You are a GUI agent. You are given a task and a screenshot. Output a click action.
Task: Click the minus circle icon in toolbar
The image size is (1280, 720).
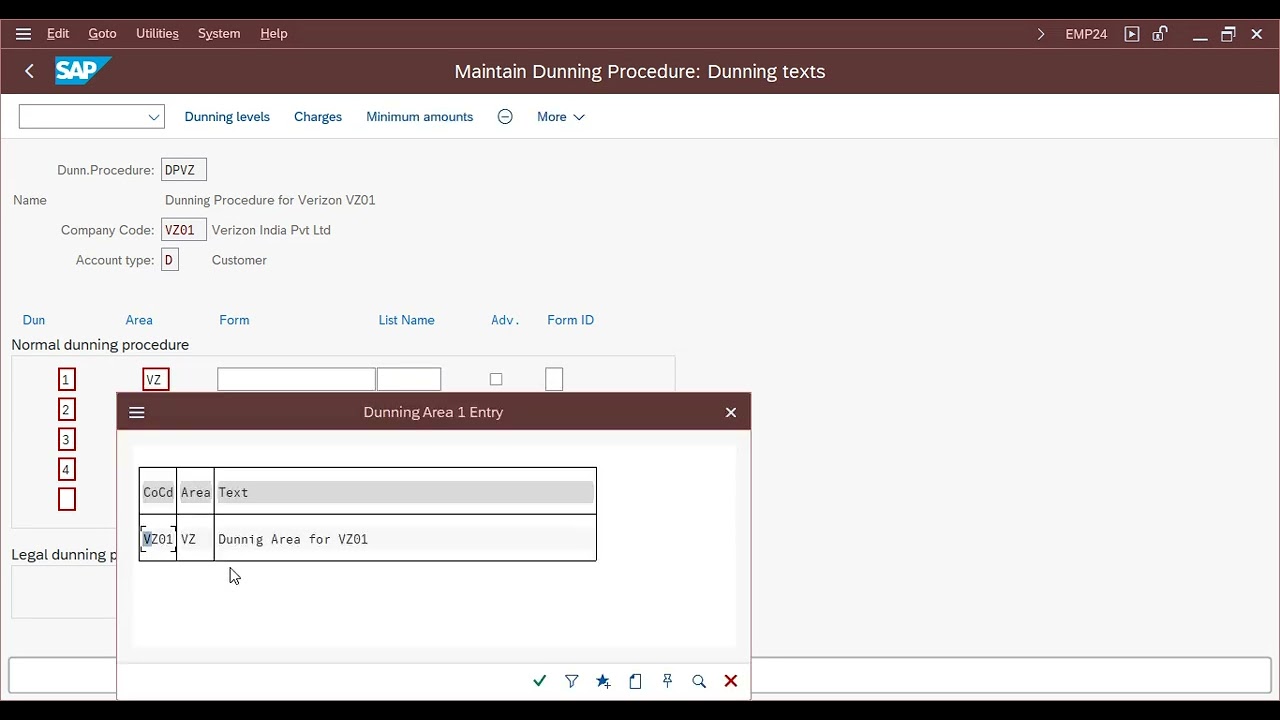click(505, 117)
